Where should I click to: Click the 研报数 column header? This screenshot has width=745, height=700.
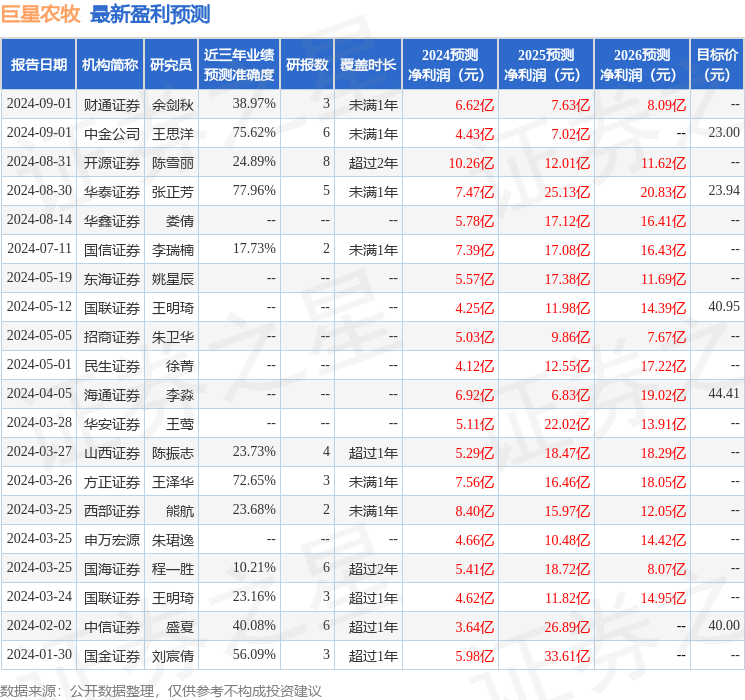(x=307, y=65)
